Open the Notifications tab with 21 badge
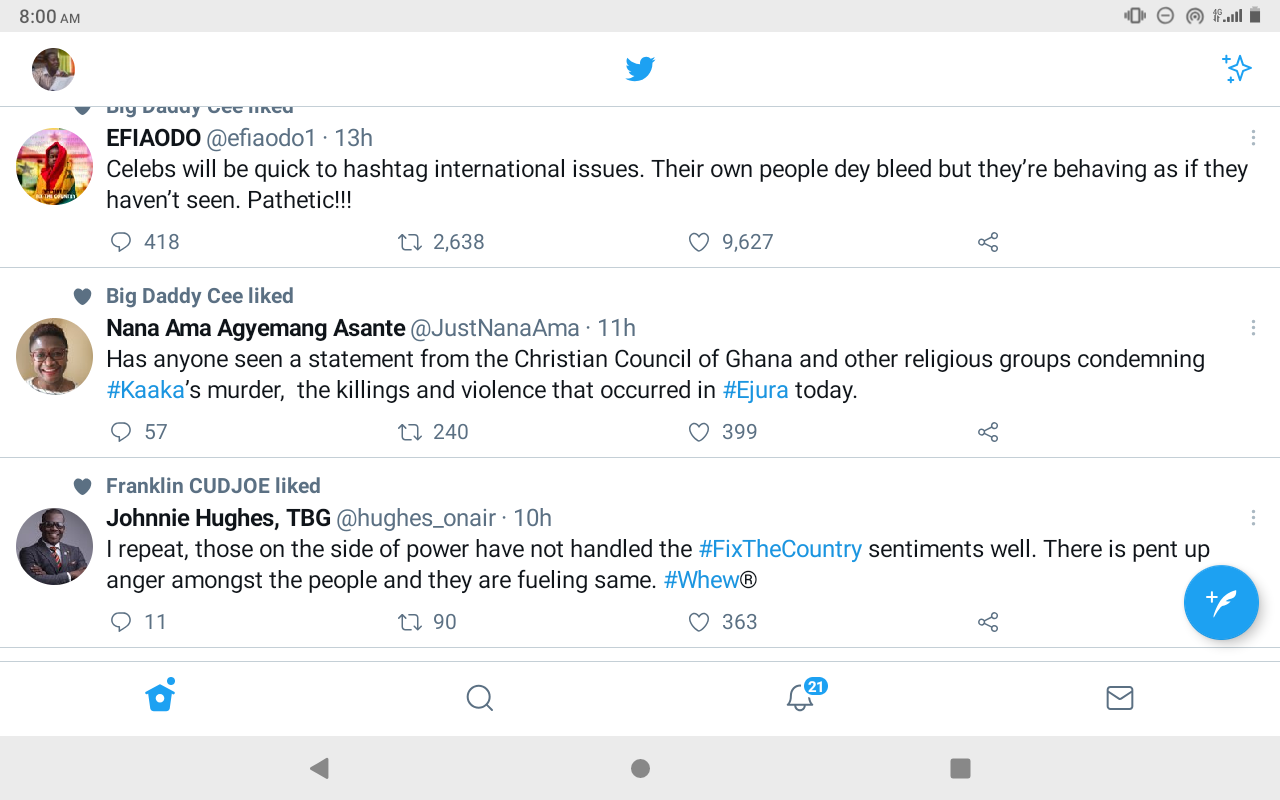1280x800 pixels. point(800,697)
